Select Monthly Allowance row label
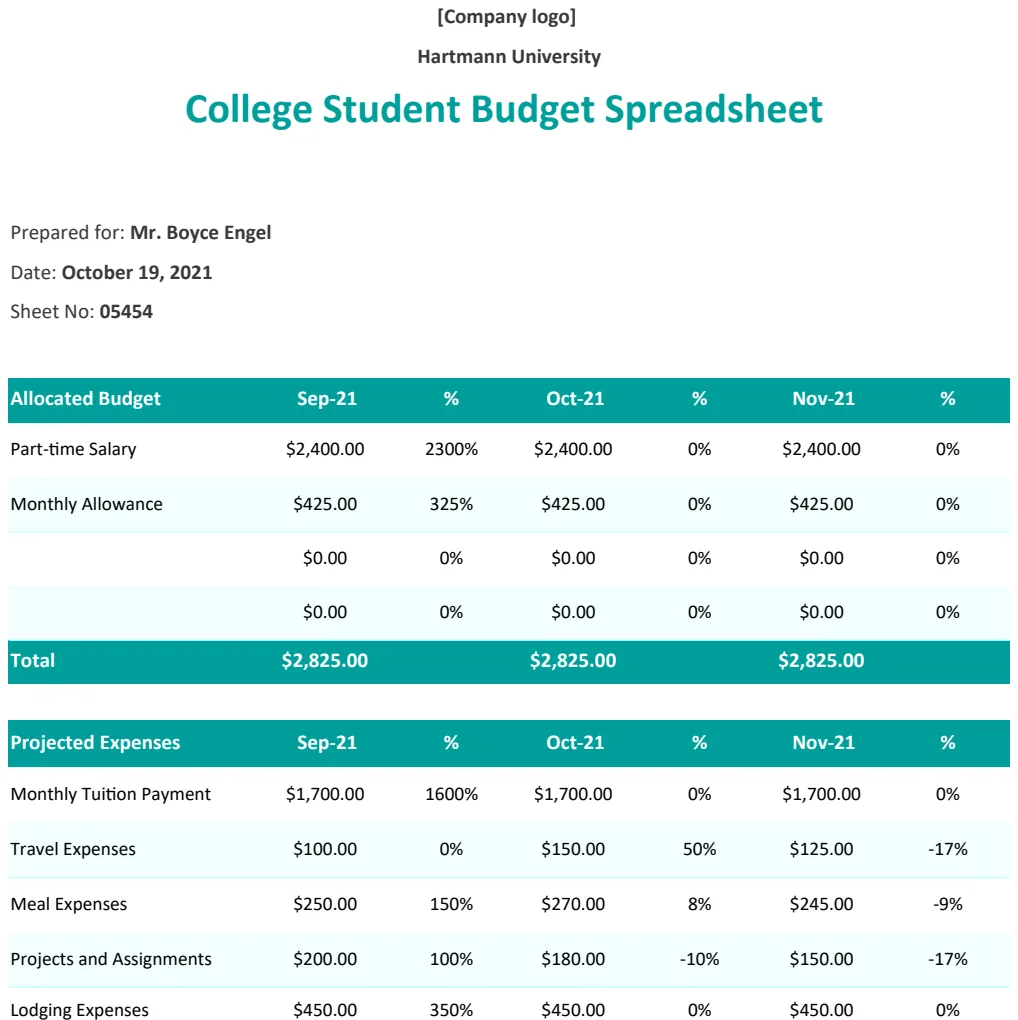Screen dimensions: 1018x1020 (87, 504)
